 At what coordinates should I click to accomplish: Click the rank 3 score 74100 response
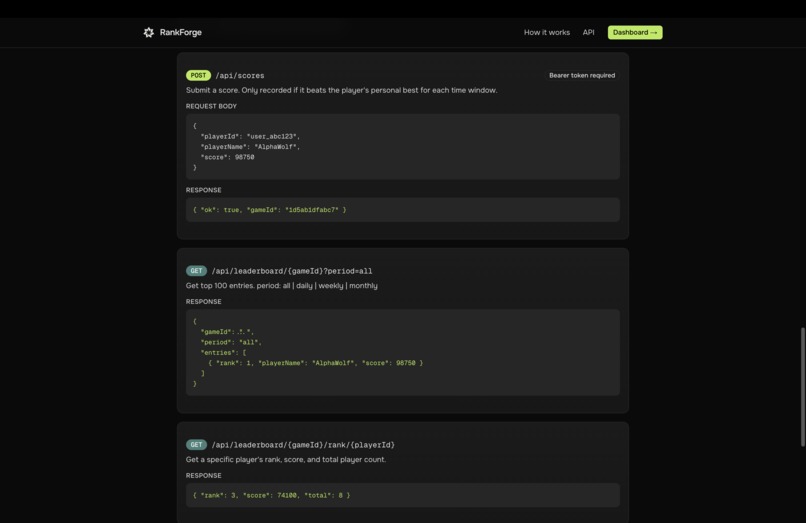click(271, 495)
